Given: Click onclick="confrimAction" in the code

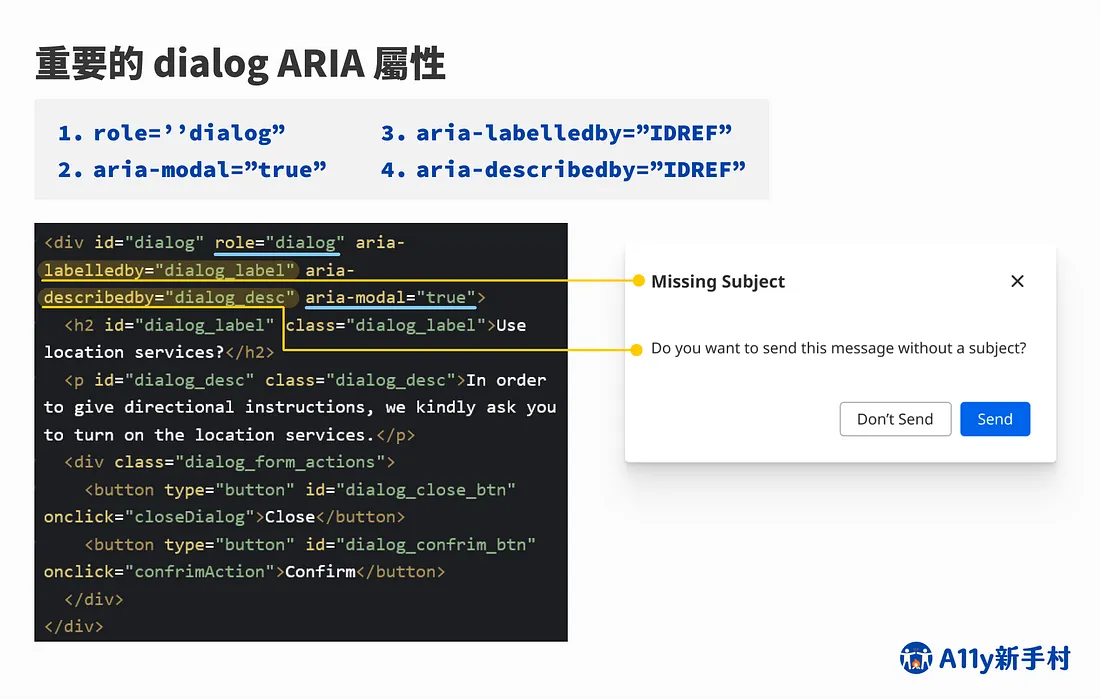Looking at the screenshot, I should pyautogui.click(x=159, y=571).
